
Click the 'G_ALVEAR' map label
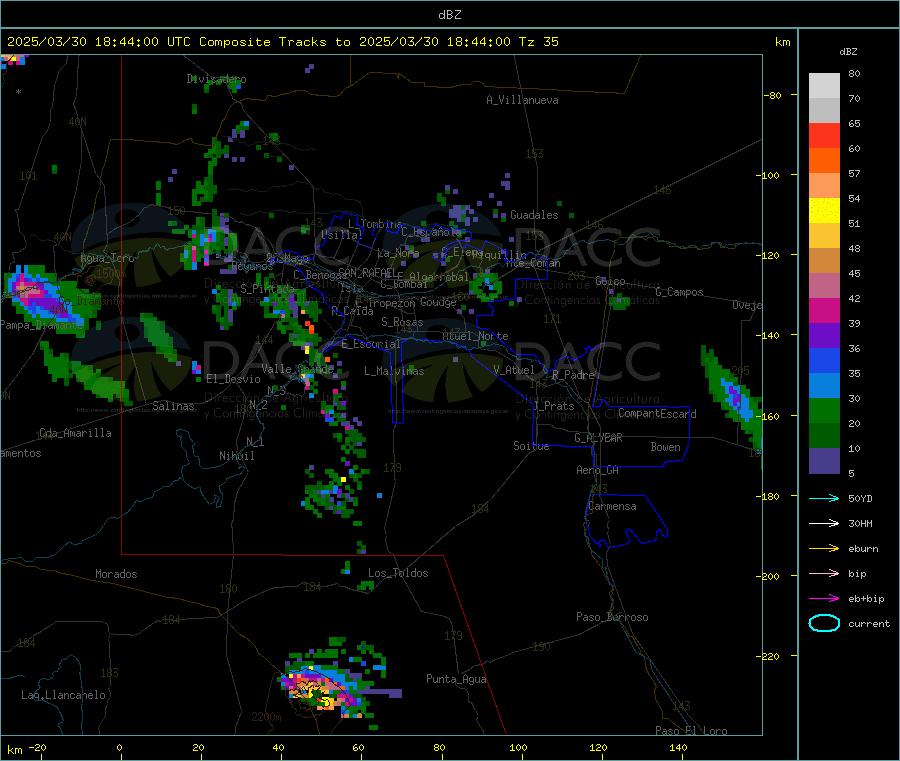click(x=598, y=438)
